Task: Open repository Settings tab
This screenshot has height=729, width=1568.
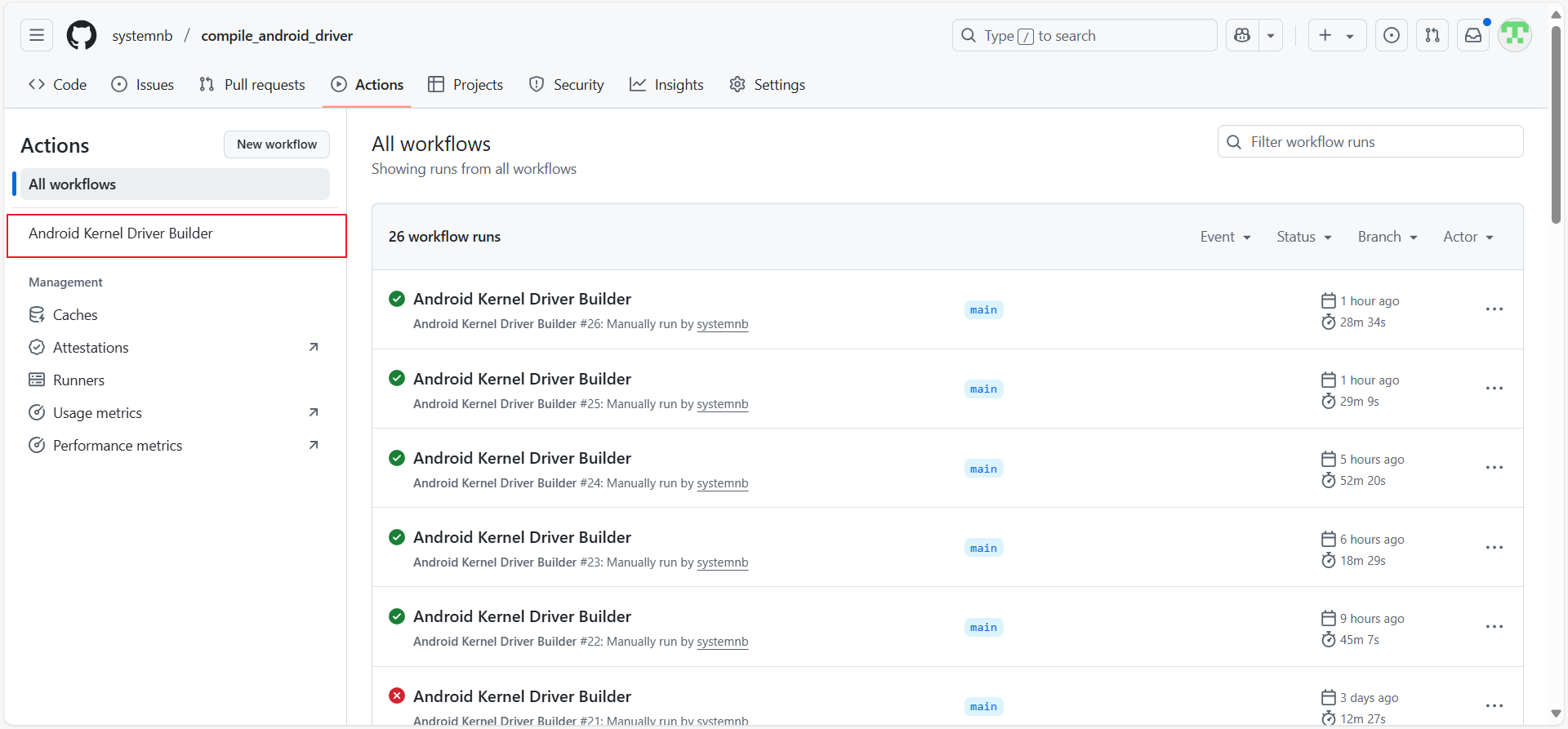Action: [x=768, y=85]
